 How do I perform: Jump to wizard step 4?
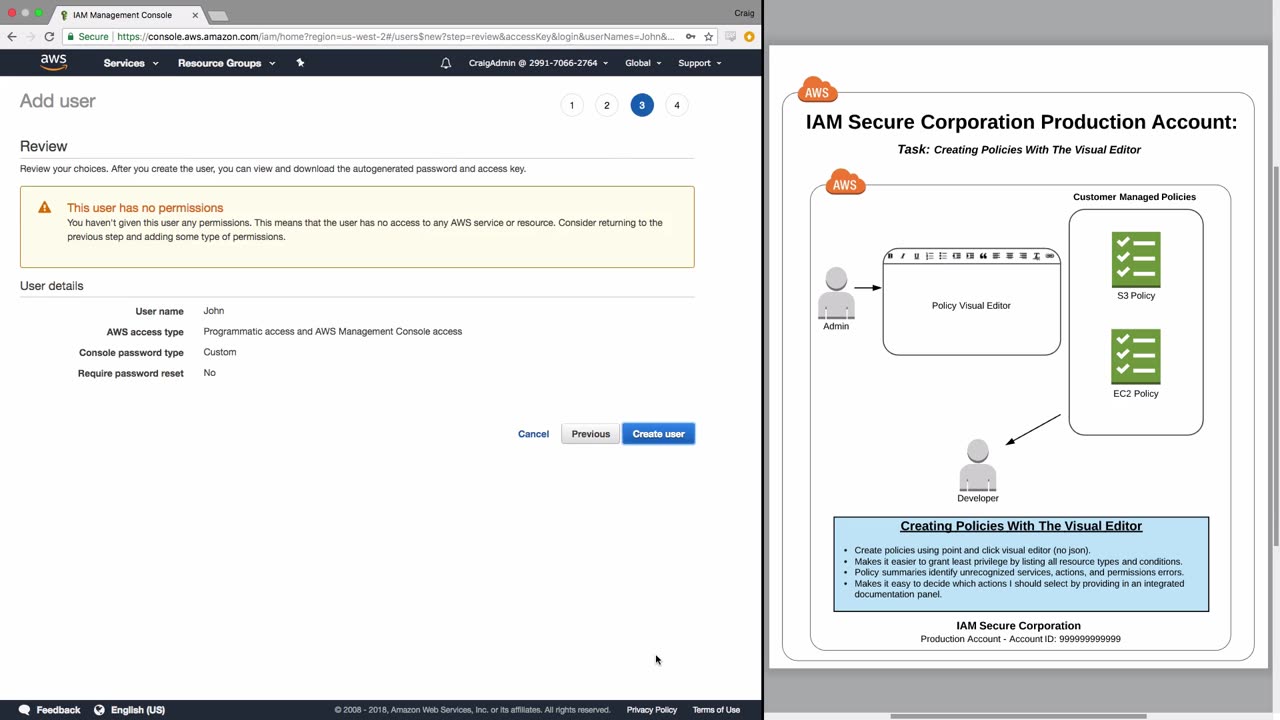point(677,105)
